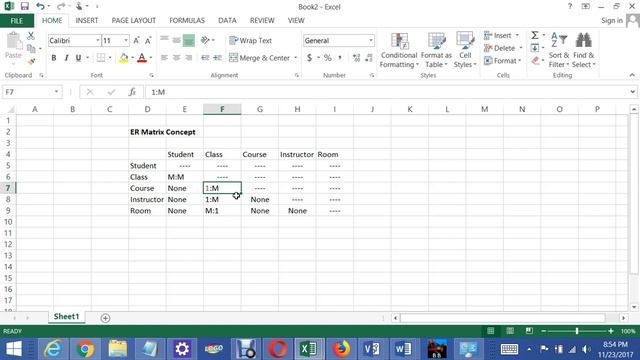Click the Insert Function fx icon

pyautogui.click(x=132, y=92)
